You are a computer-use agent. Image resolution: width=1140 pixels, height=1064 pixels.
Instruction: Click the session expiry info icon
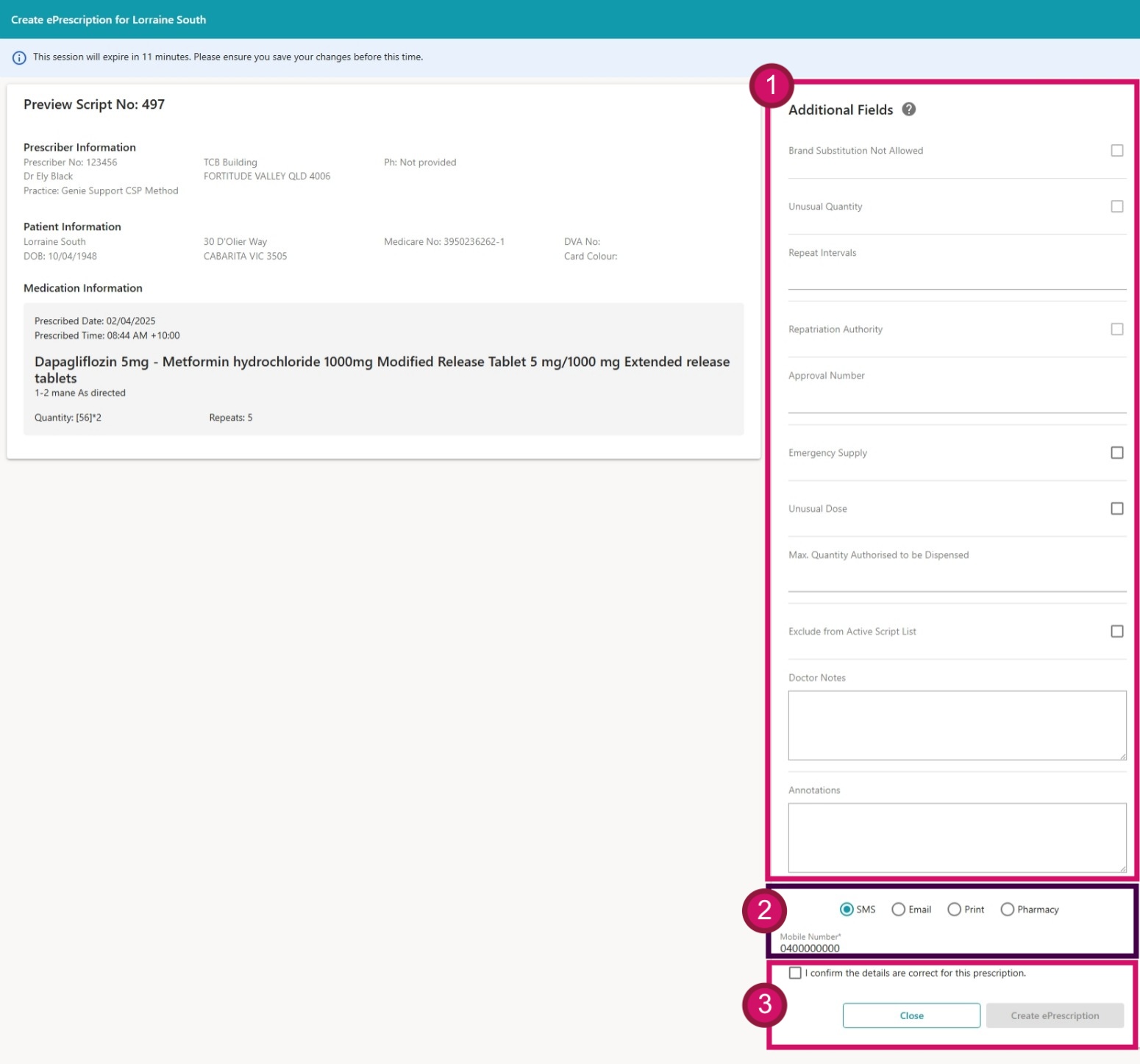click(19, 57)
